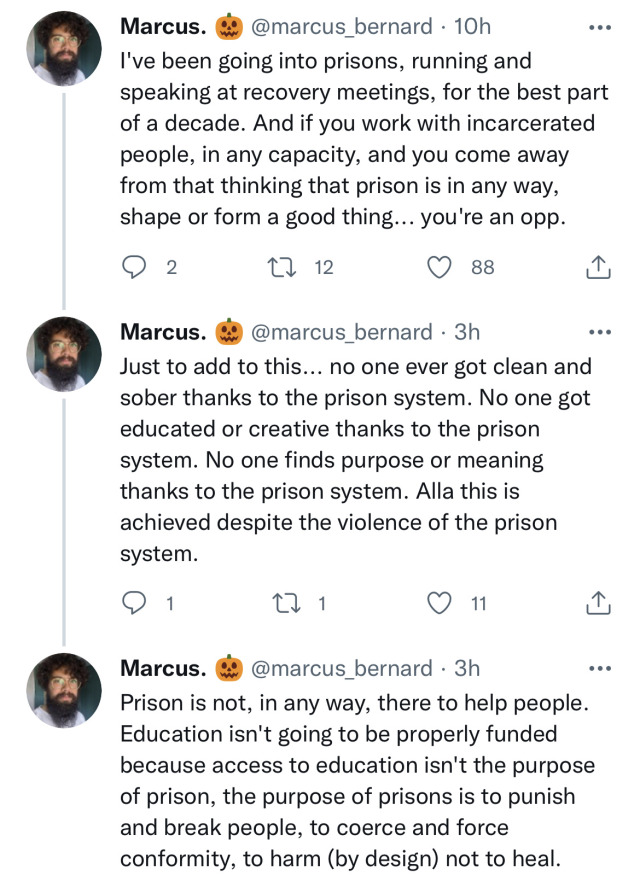The width and height of the screenshot is (640, 893).
Task: Click the Marcus. display name on the second tweet
Action: click(163, 331)
